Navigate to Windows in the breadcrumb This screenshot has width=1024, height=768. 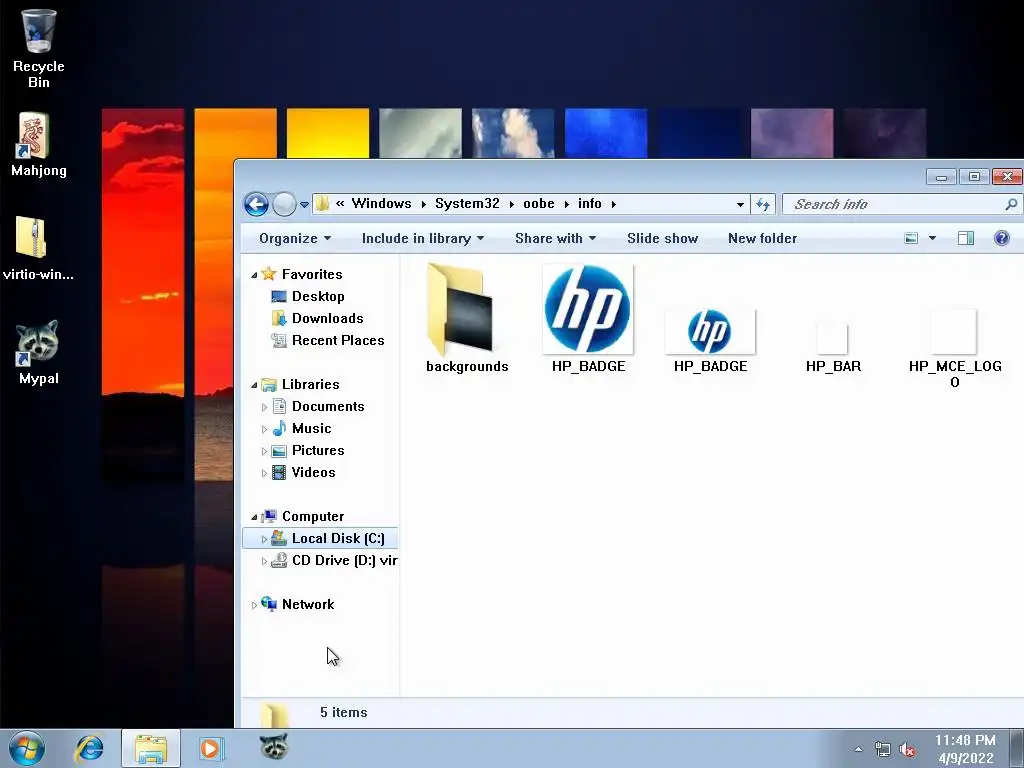point(381,204)
